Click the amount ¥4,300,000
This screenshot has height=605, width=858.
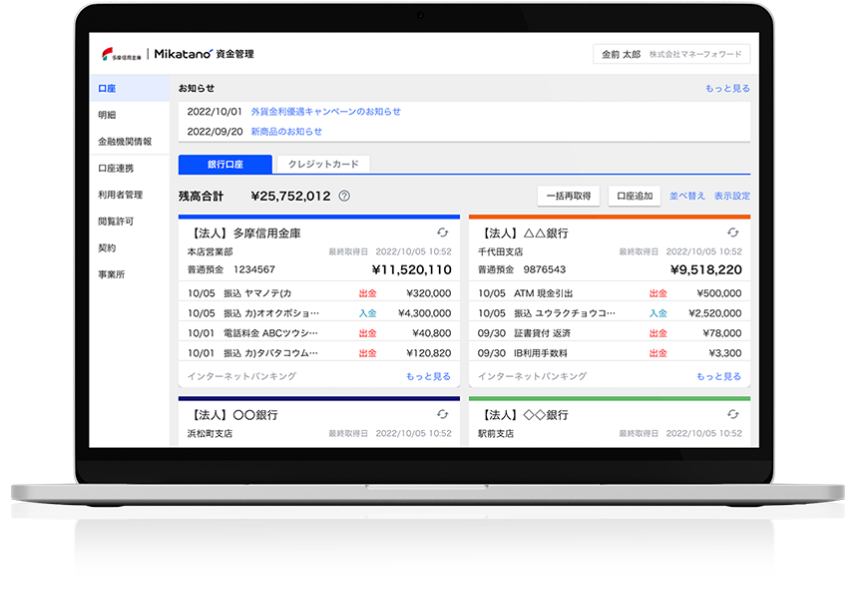click(x=425, y=313)
